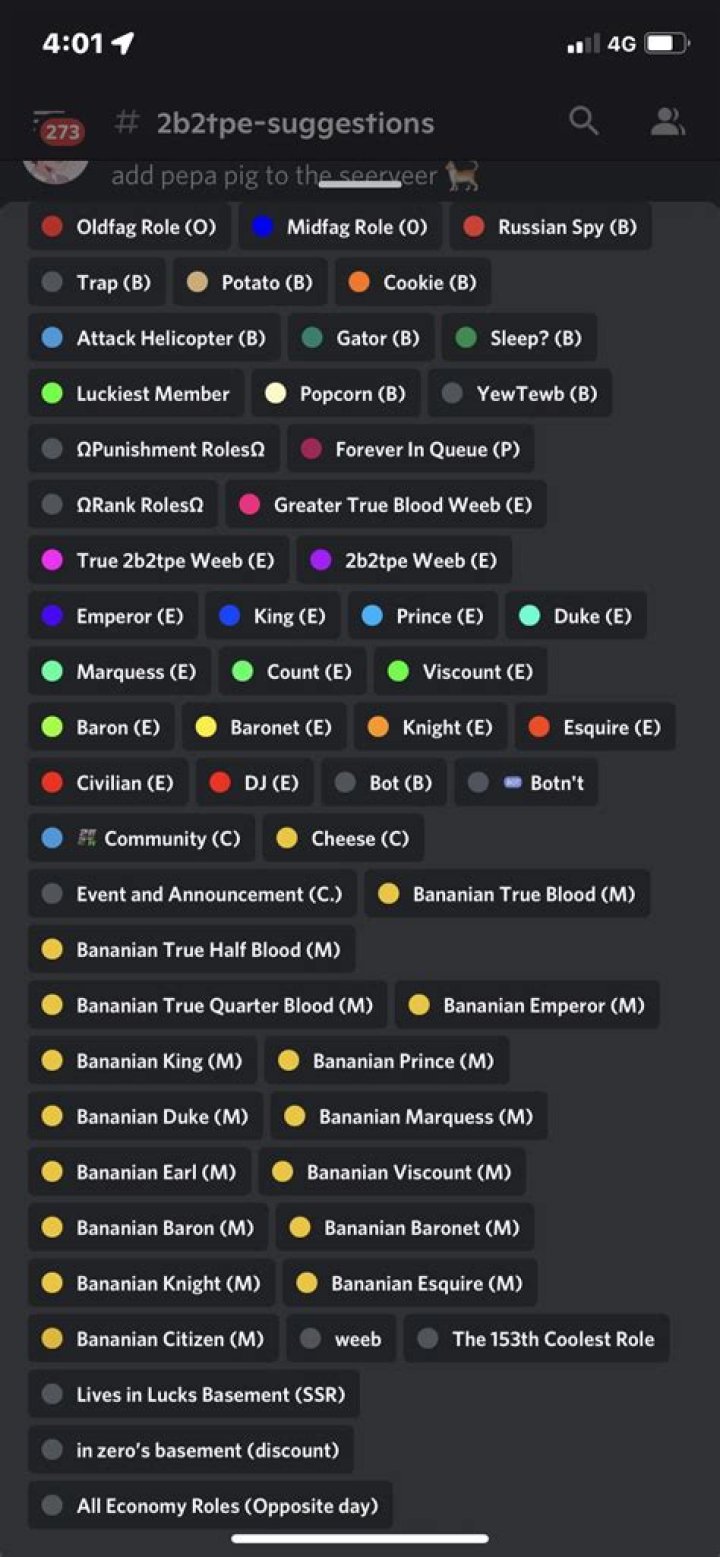The width and height of the screenshot is (720, 1557).
Task: Tap the All Economy Roles pill
Action: (209, 1505)
